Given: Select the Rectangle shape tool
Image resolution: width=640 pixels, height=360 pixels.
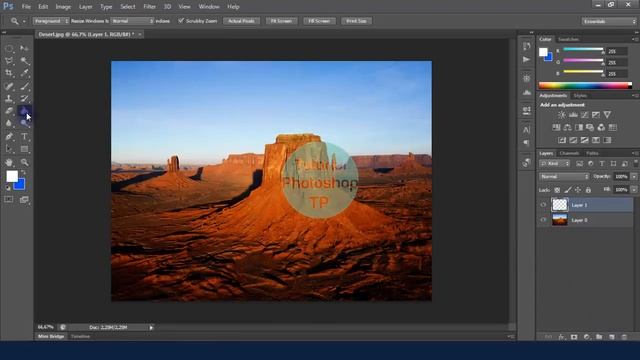Looking at the screenshot, I should [x=24, y=149].
